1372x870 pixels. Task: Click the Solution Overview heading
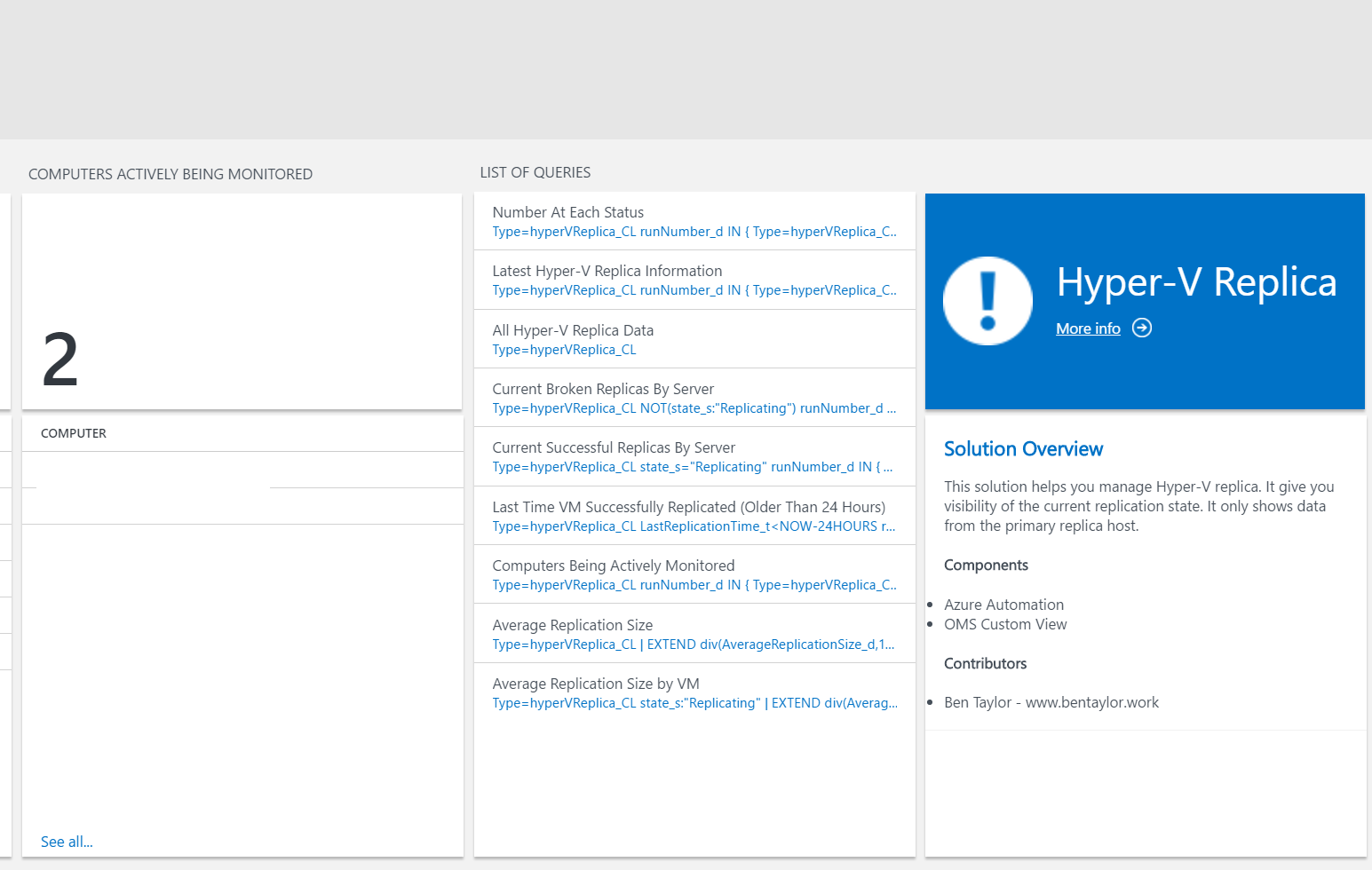click(1023, 449)
